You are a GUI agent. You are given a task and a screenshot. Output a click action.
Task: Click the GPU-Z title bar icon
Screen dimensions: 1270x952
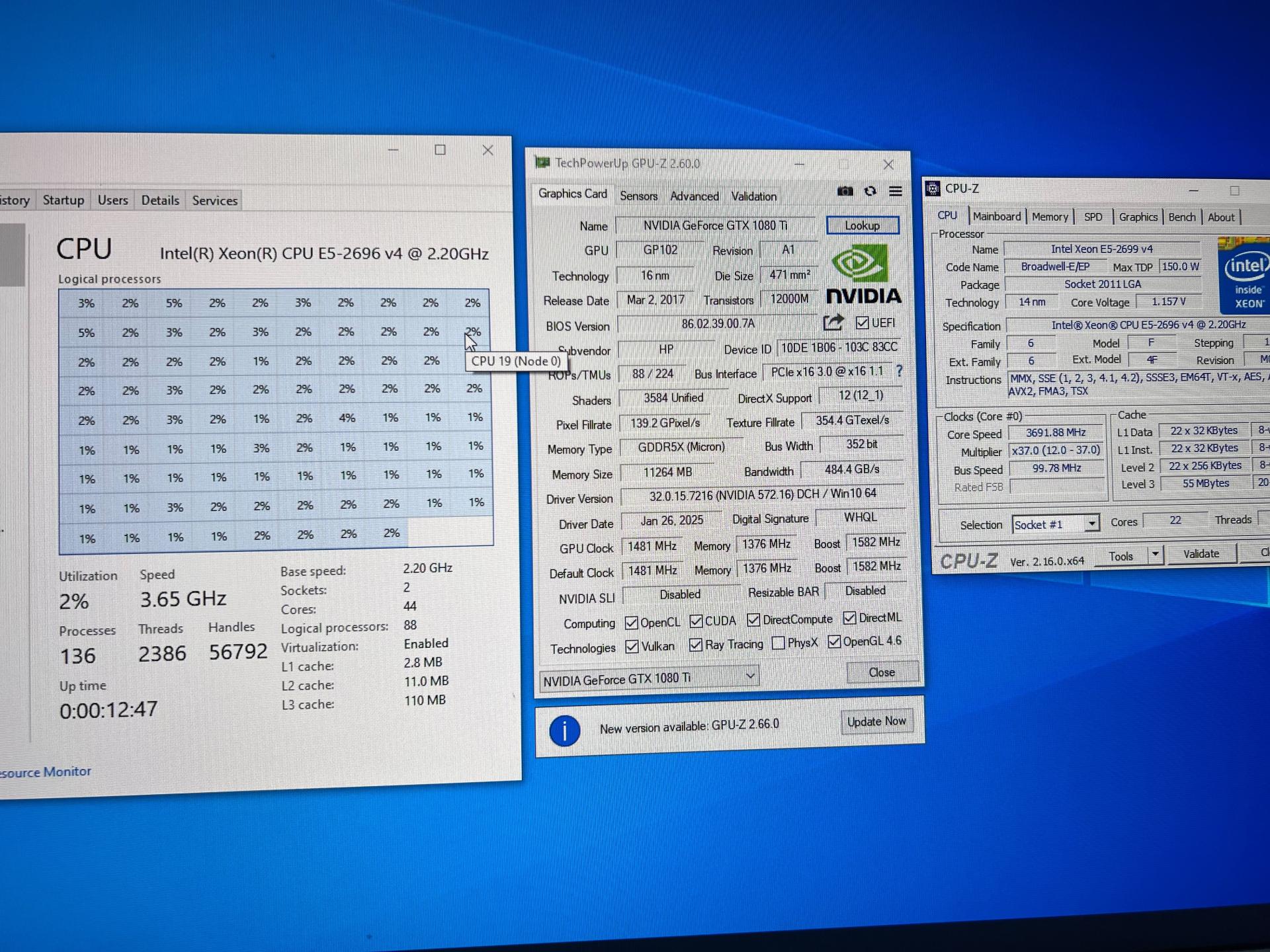[542, 163]
